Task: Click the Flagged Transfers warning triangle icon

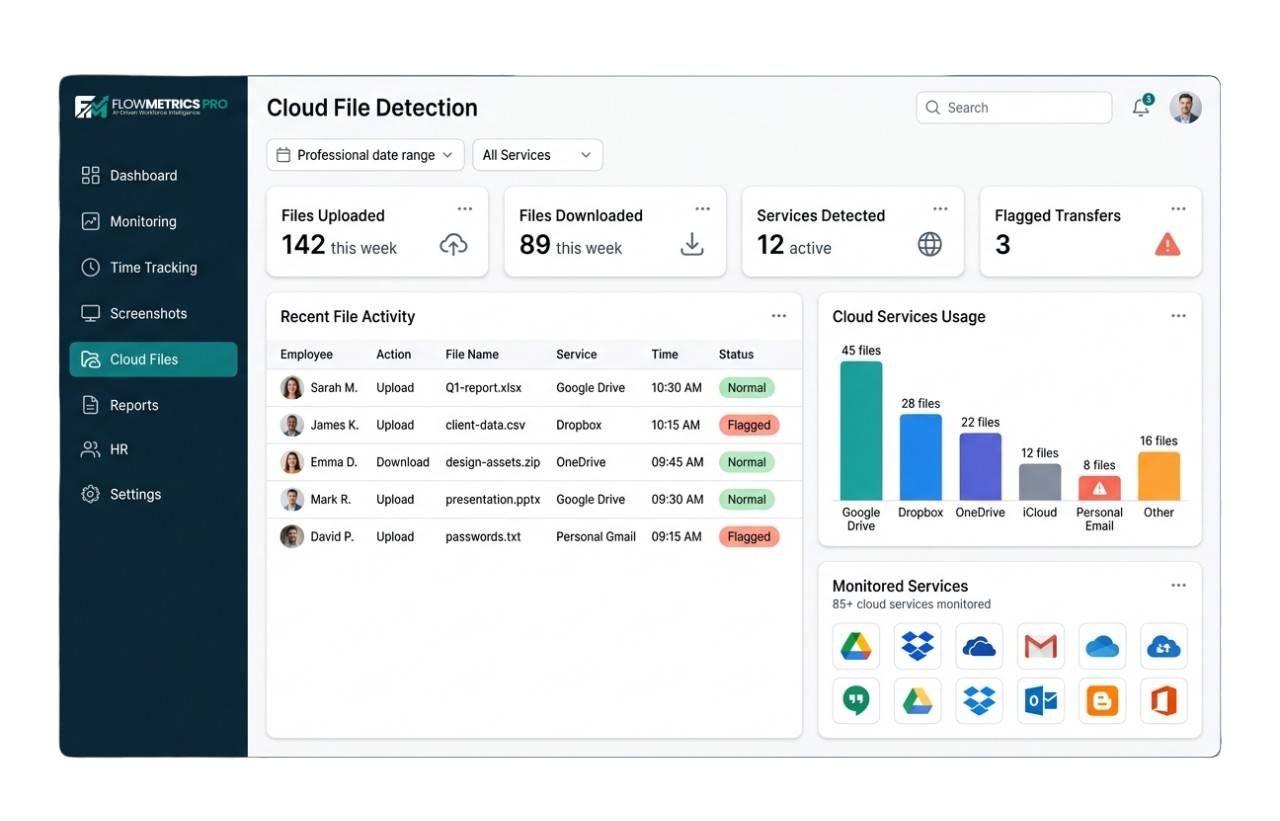Action: 1167,244
